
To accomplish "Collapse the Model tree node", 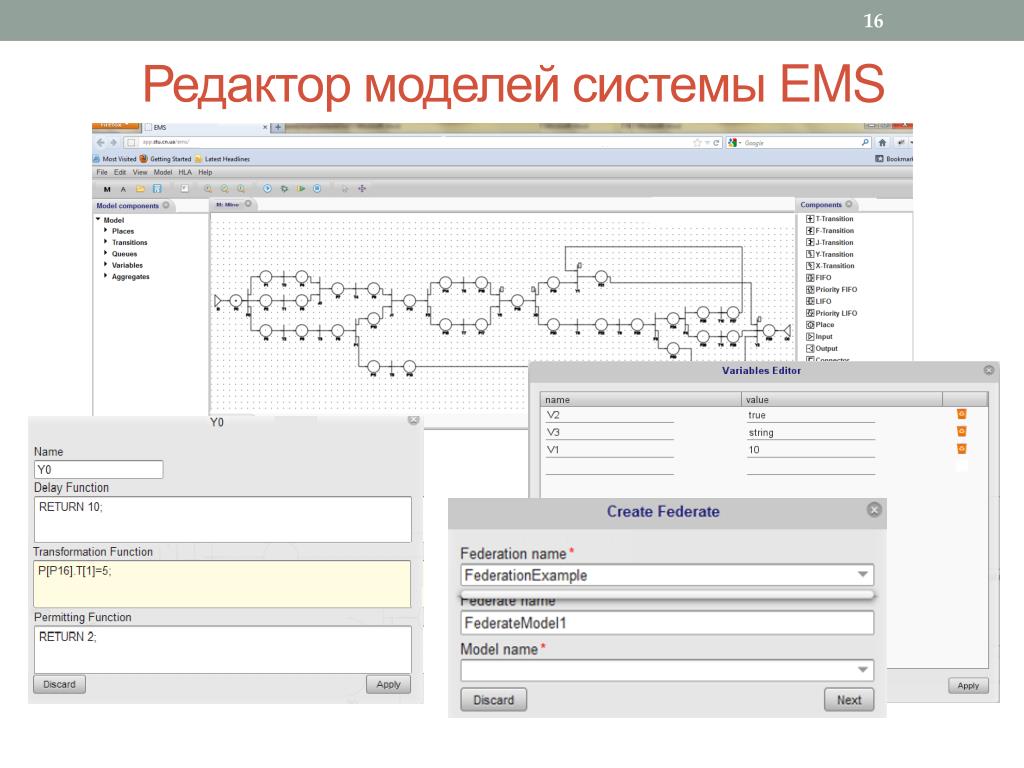I will 98,220.
